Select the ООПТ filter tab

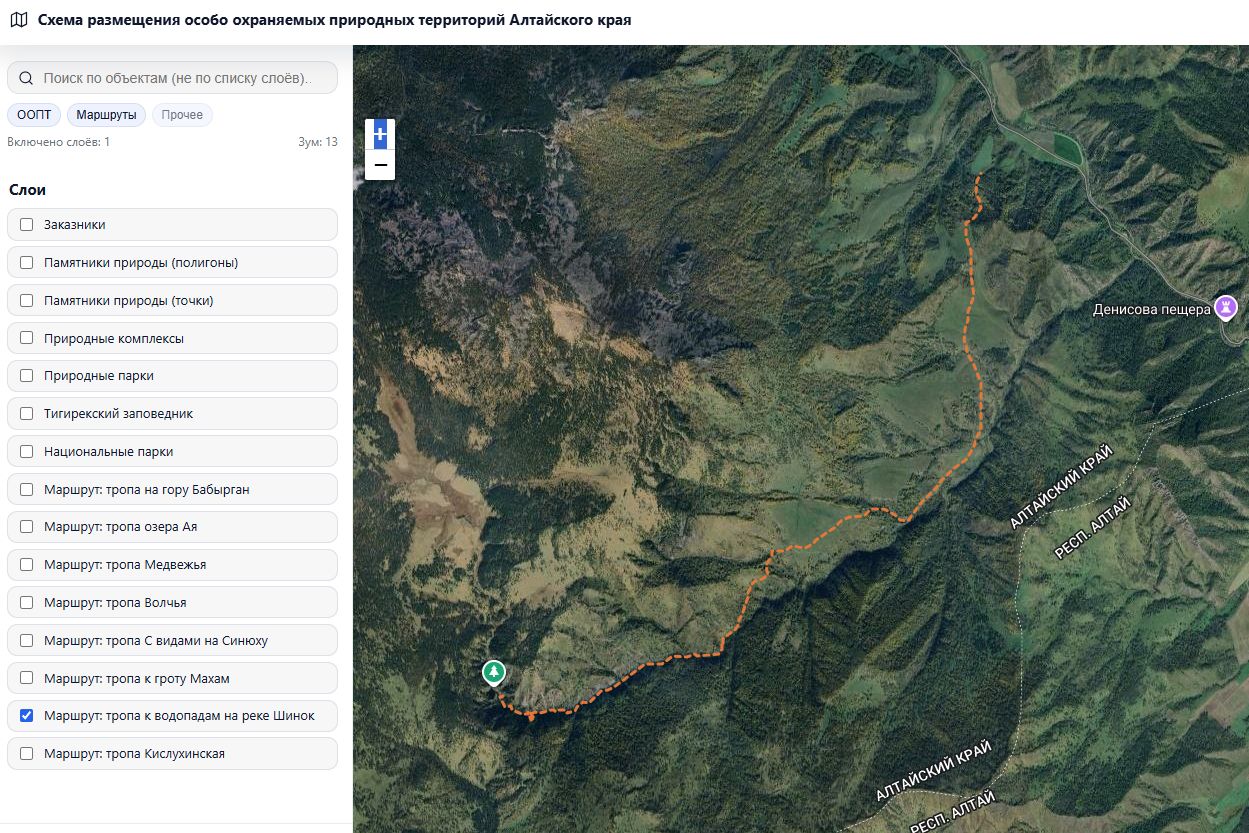[x=34, y=115]
